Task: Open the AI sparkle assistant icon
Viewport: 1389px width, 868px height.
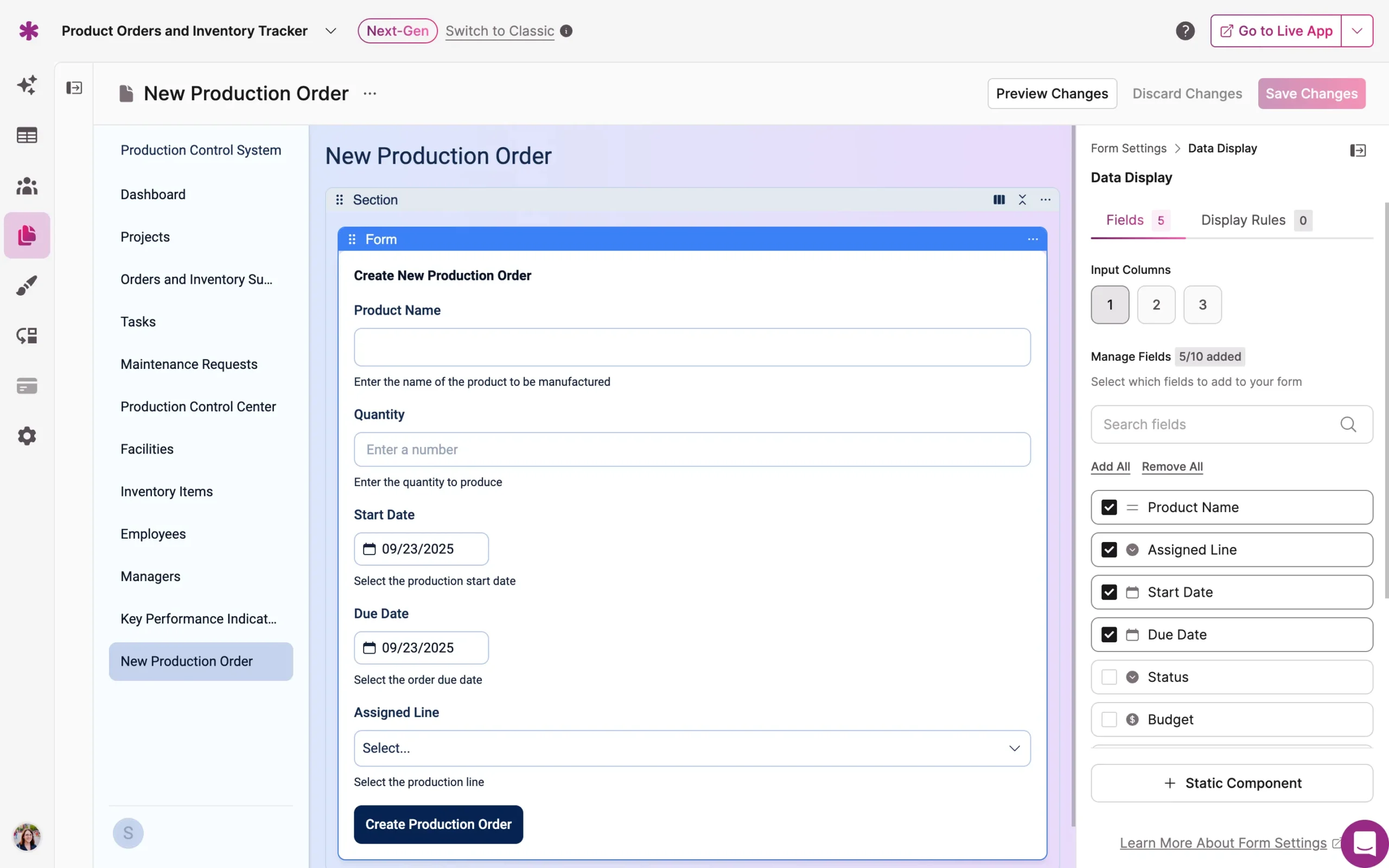Action: [27, 85]
